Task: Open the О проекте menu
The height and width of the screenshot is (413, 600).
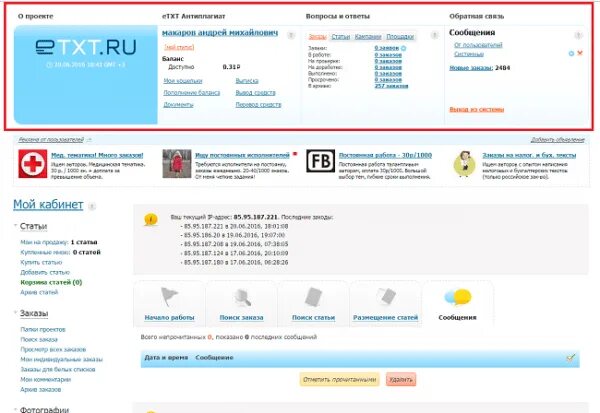Action: pyautogui.click(x=36, y=16)
